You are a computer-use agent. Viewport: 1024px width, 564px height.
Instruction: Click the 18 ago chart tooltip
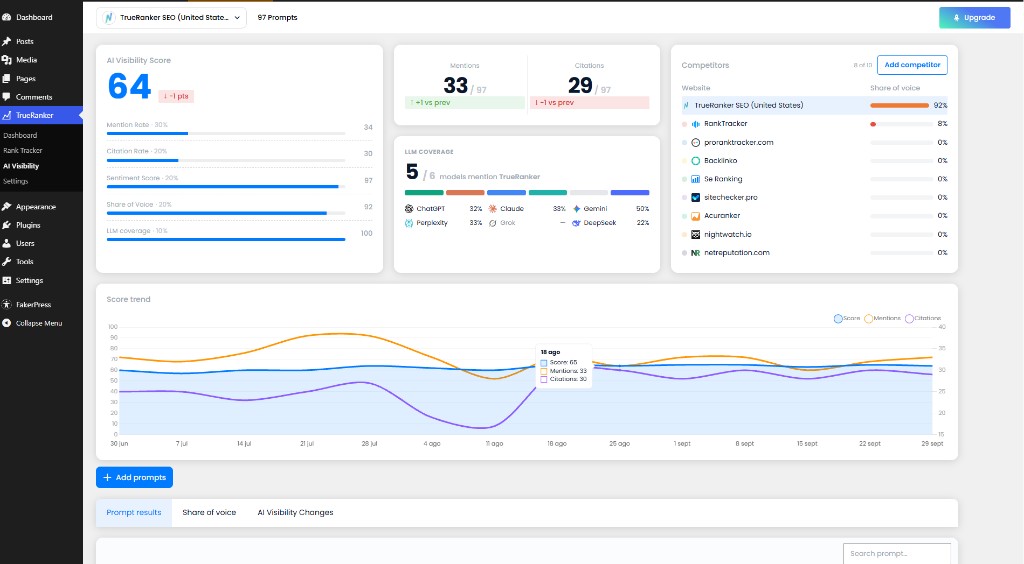coord(564,366)
